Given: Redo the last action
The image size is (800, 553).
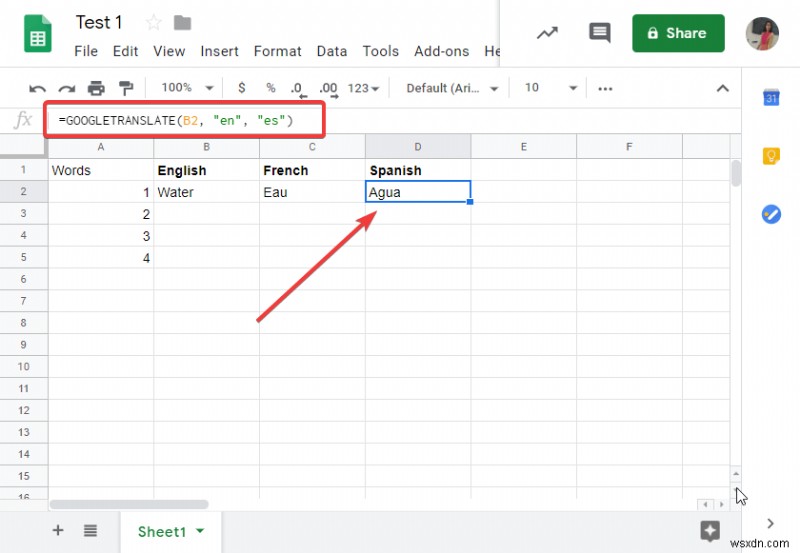Looking at the screenshot, I should pyautogui.click(x=67, y=89).
